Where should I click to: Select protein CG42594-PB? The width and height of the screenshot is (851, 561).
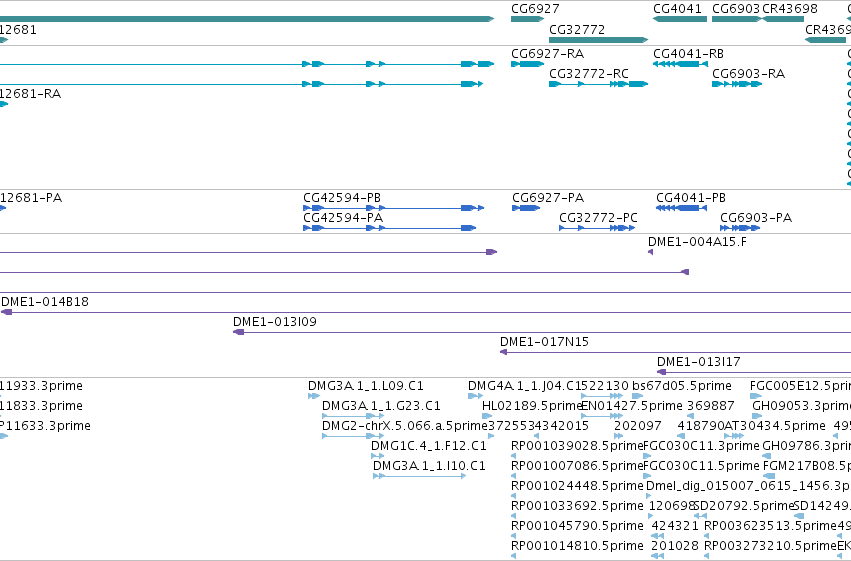393,208
